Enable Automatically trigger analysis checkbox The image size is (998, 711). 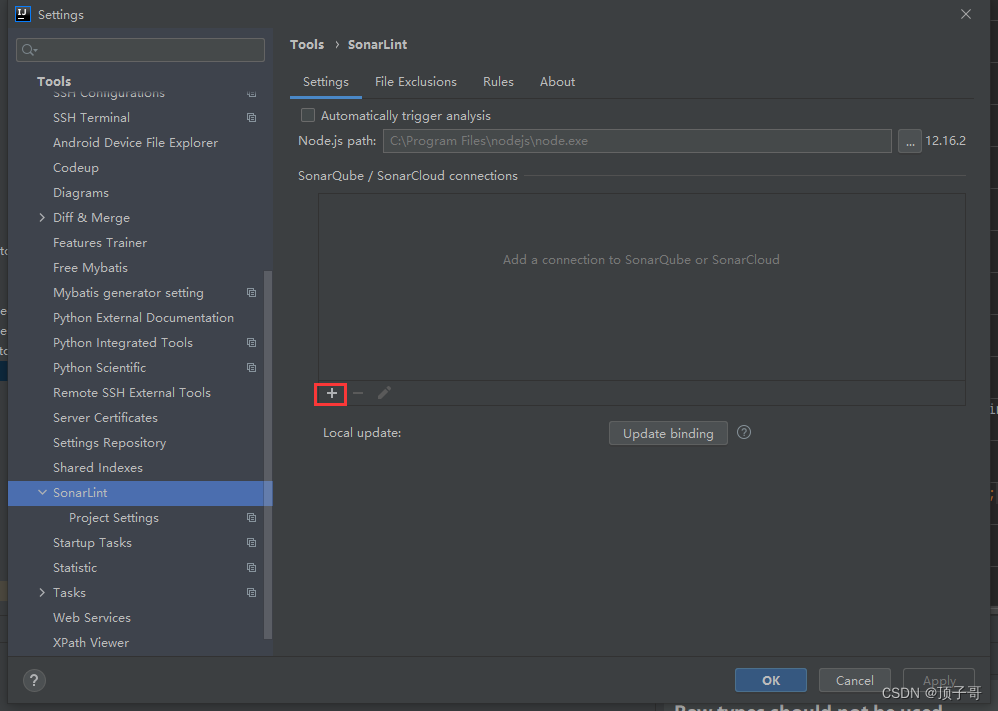click(x=308, y=115)
